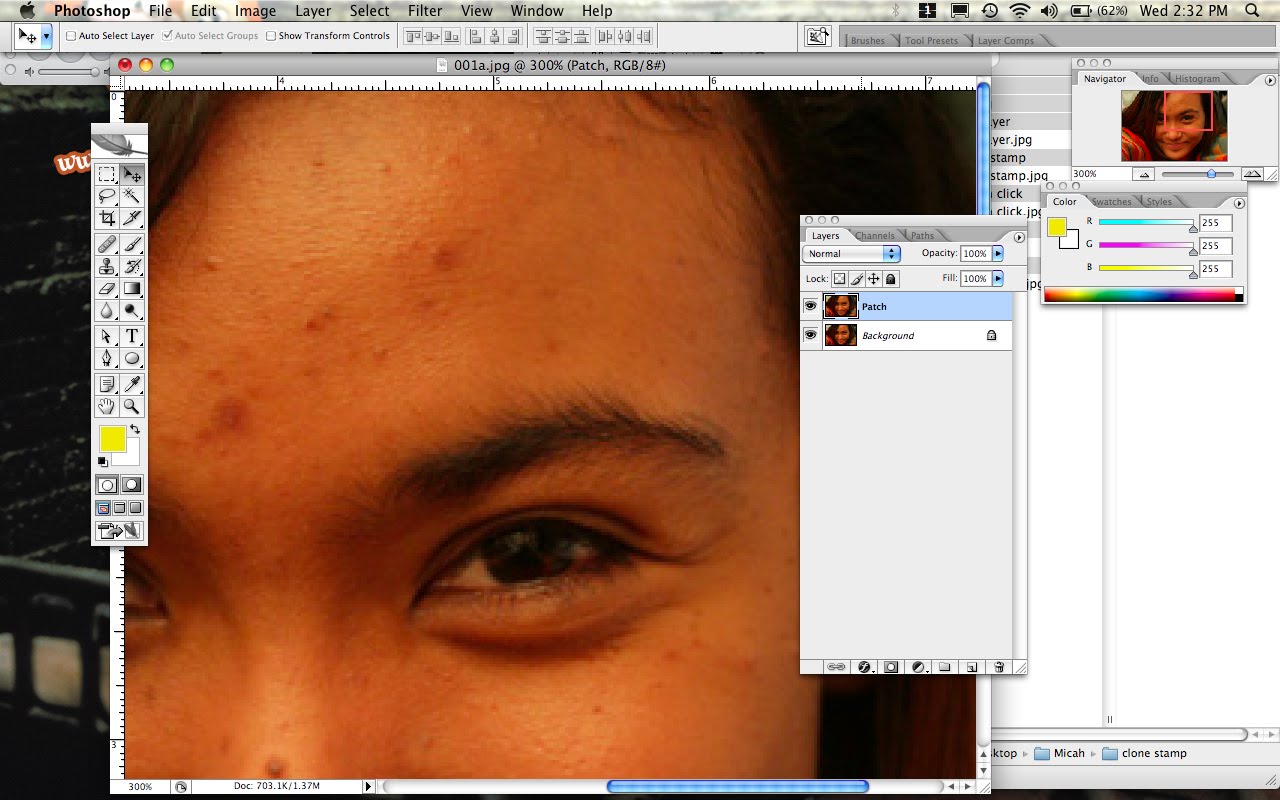Select the Type tool

point(131,336)
